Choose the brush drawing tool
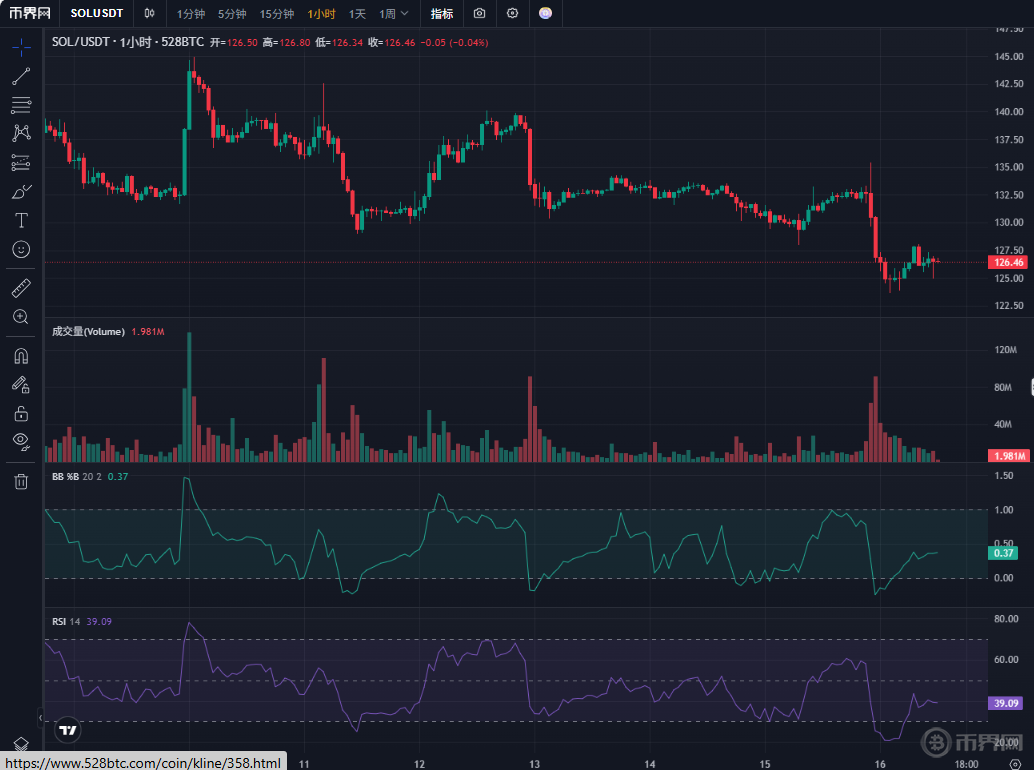The height and width of the screenshot is (770, 1034). click(21, 191)
